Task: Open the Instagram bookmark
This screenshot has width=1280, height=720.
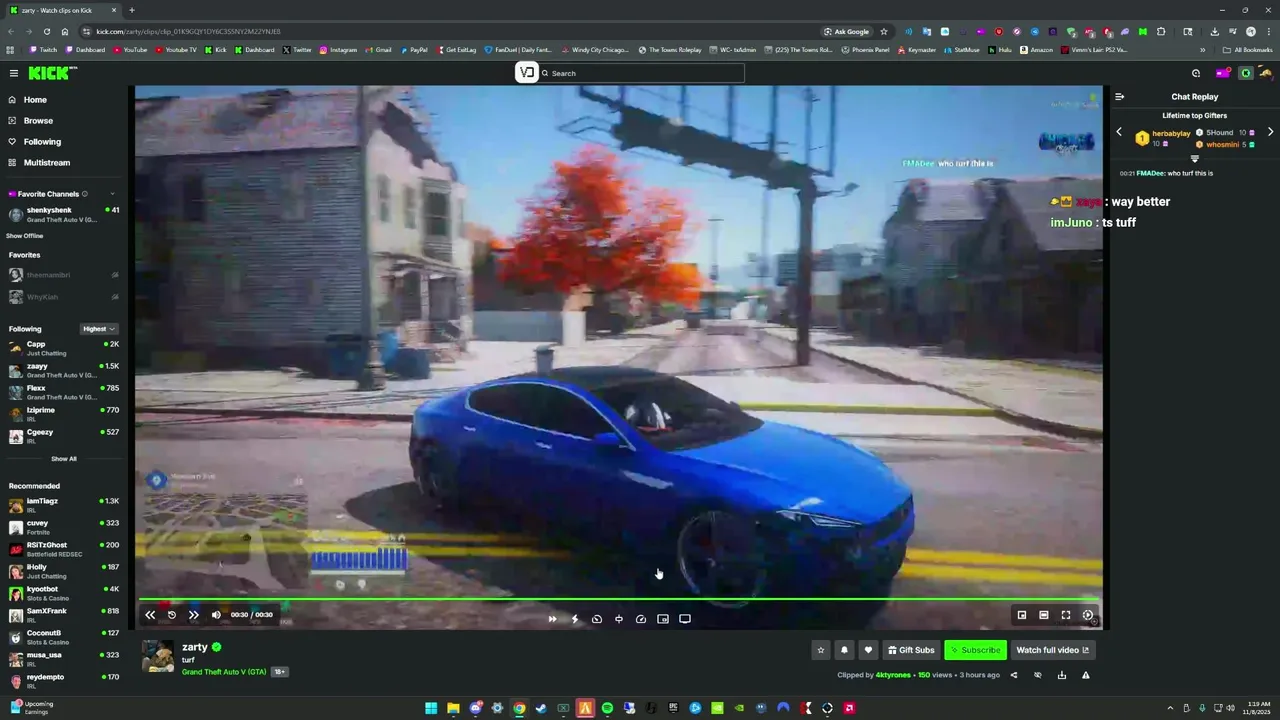Action: click(x=338, y=50)
